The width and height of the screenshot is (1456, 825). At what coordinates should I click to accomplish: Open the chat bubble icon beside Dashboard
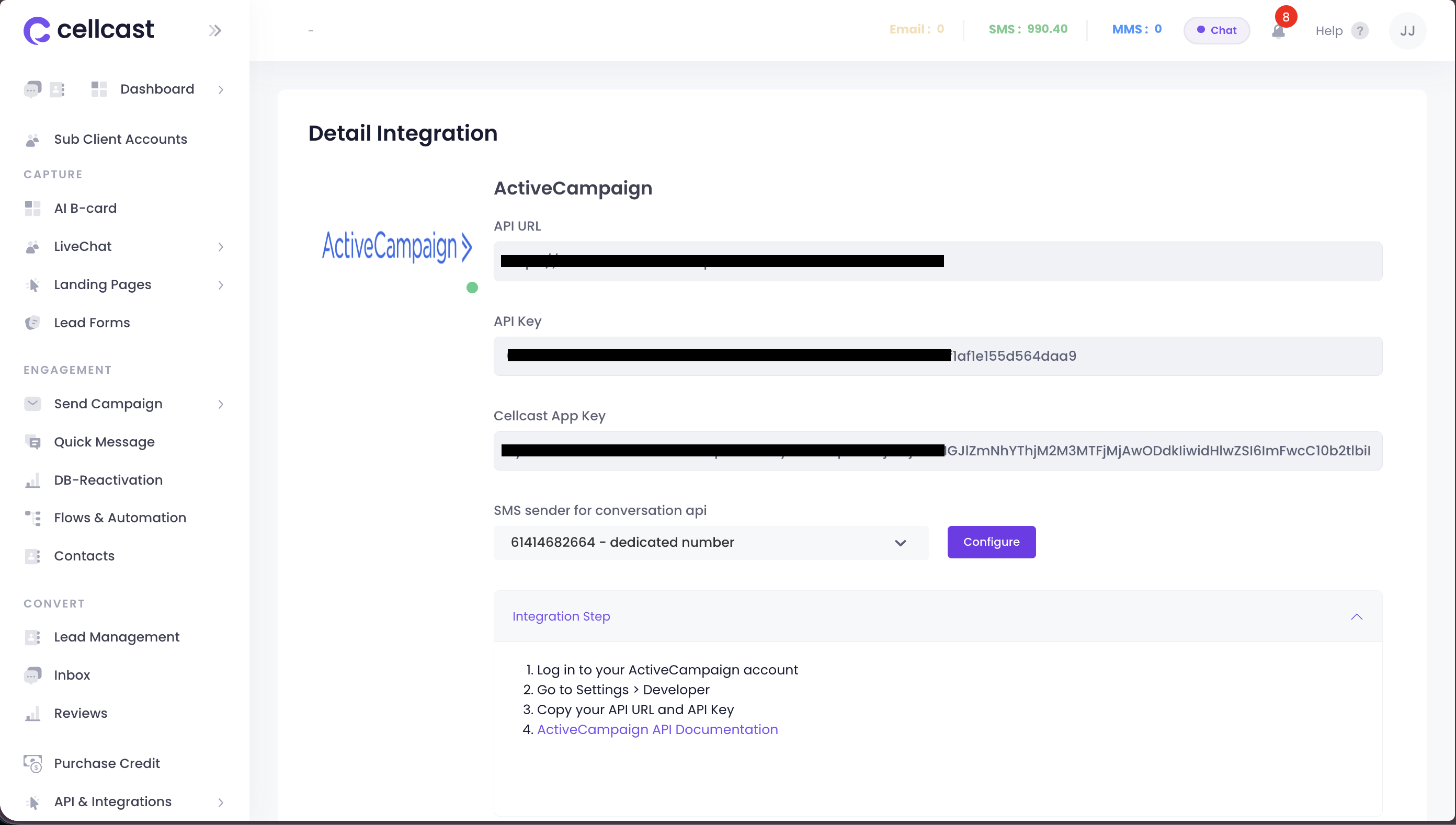coord(32,89)
